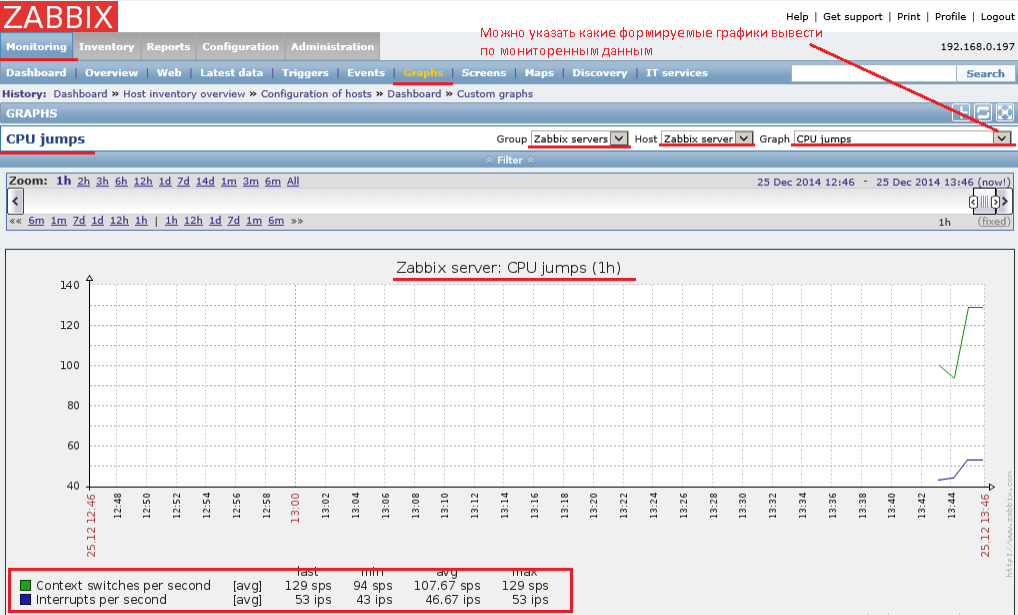Image resolution: width=1018 pixels, height=615 pixels.
Task: Click the left scroll arrow of time bar
Action: click(16, 201)
